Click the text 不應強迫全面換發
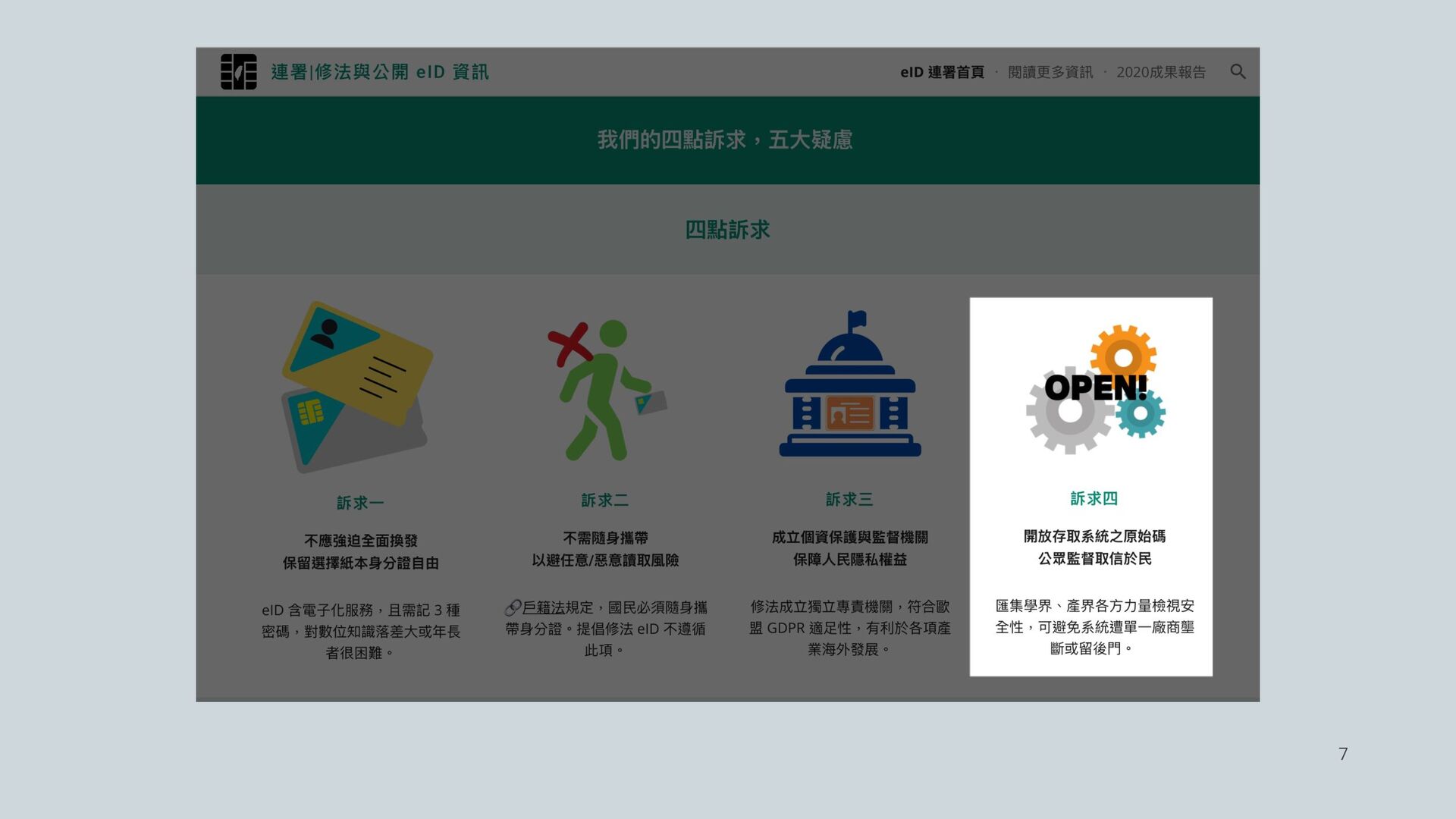 (x=361, y=541)
